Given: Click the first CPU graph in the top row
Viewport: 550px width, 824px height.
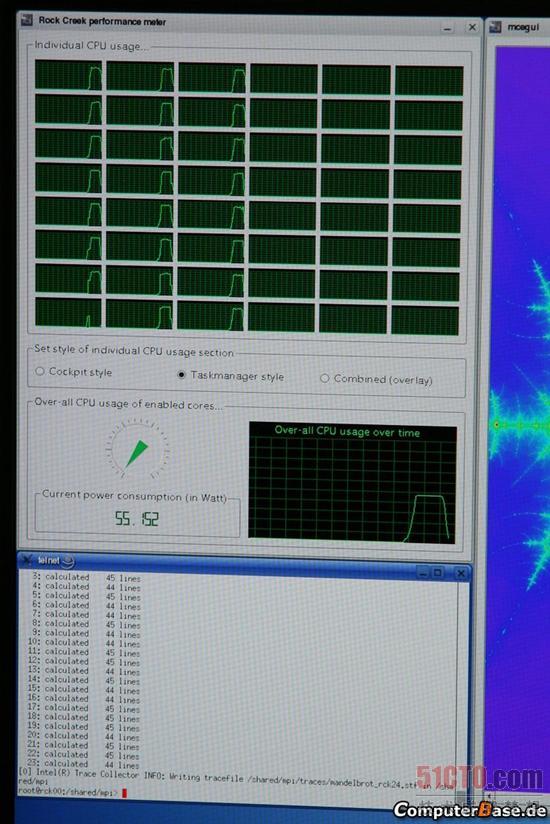Looking at the screenshot, I should click(68, 75).
